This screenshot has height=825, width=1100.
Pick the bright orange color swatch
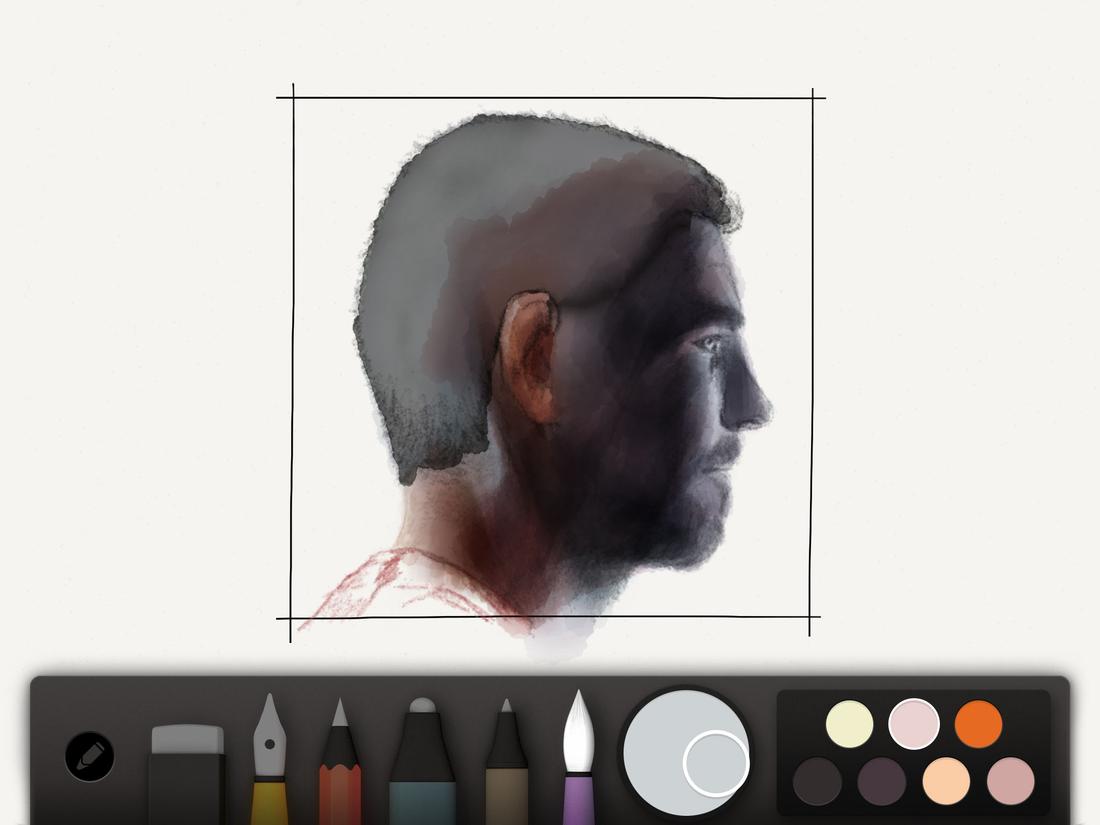[977, 722]
